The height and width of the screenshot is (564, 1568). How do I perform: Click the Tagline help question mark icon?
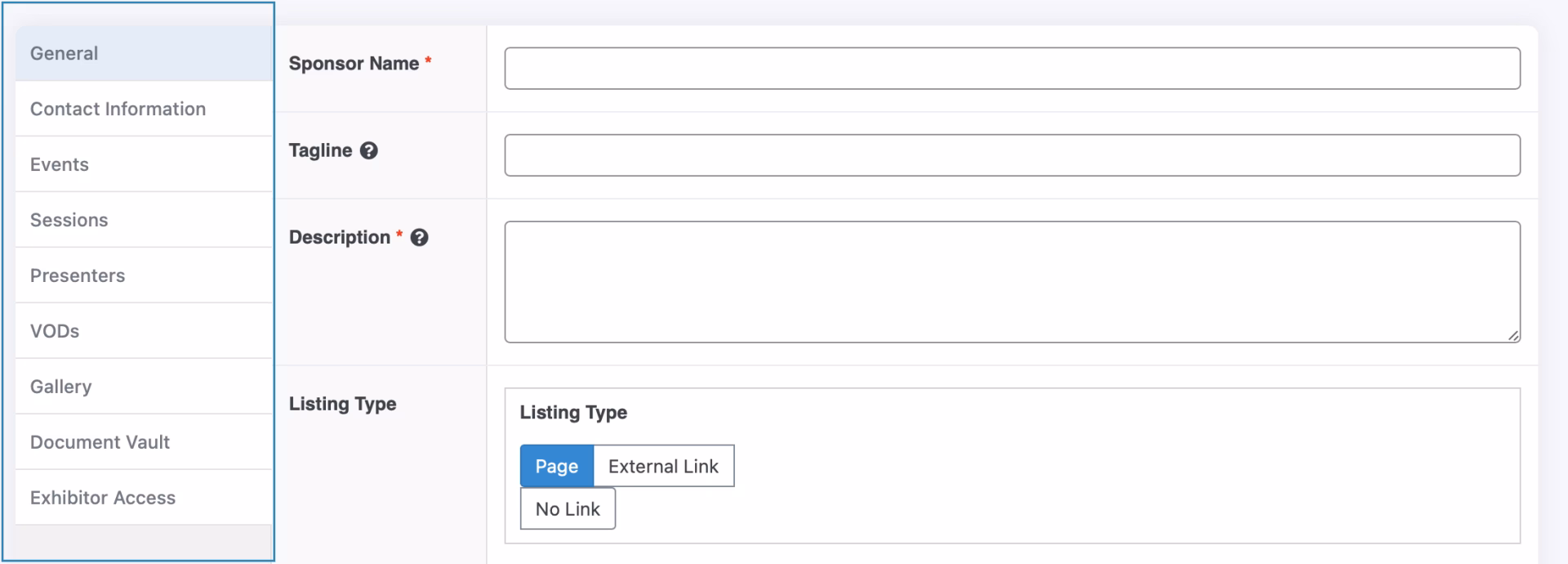pos(369,150)
